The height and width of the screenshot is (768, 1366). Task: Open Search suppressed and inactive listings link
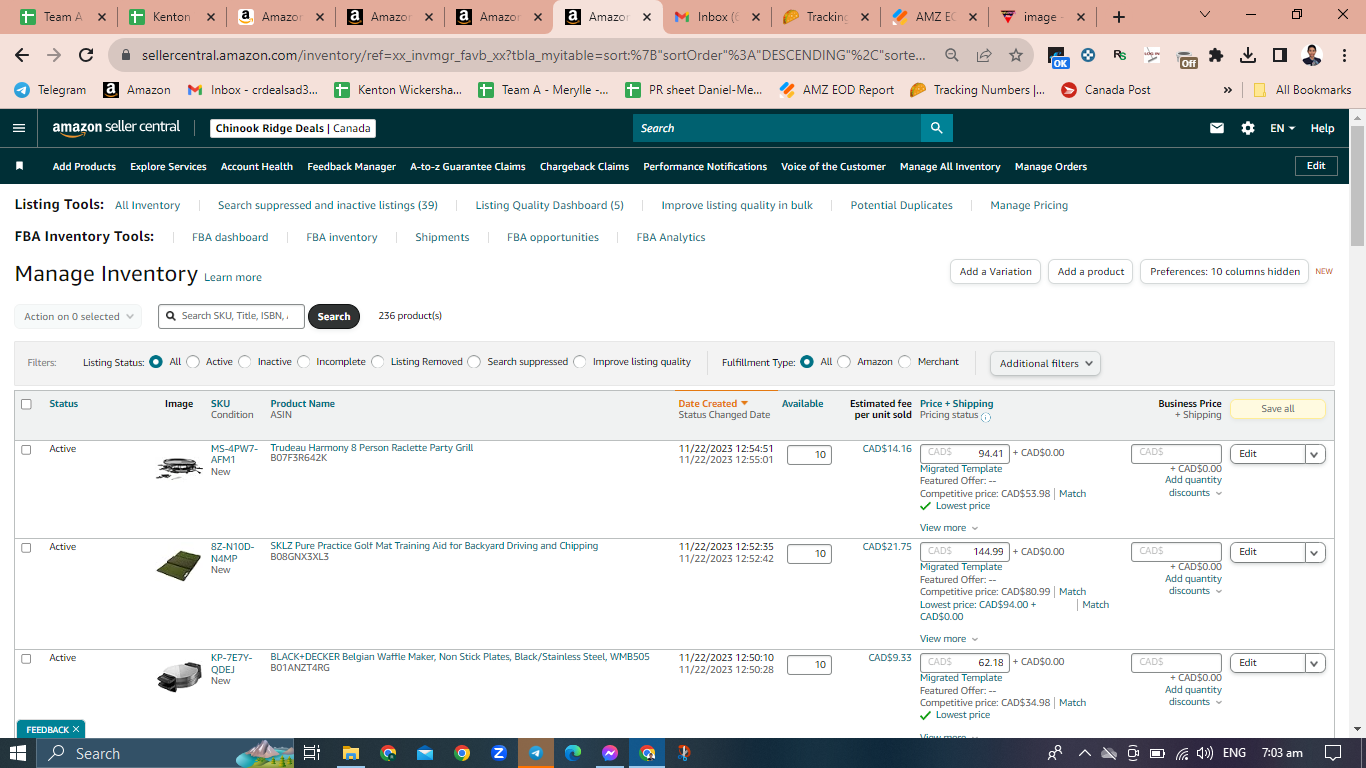point(328,205)
